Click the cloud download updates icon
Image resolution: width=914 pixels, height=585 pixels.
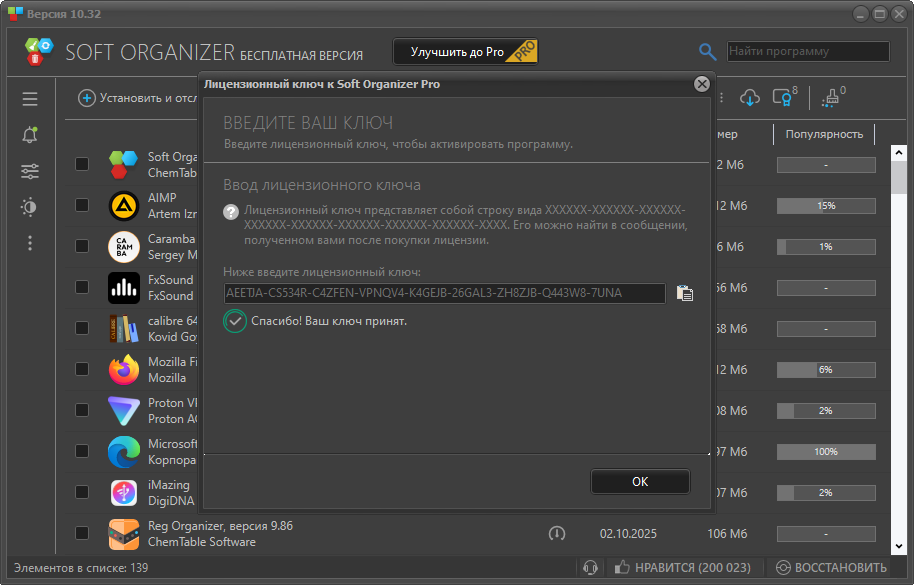tap(750, 98)
